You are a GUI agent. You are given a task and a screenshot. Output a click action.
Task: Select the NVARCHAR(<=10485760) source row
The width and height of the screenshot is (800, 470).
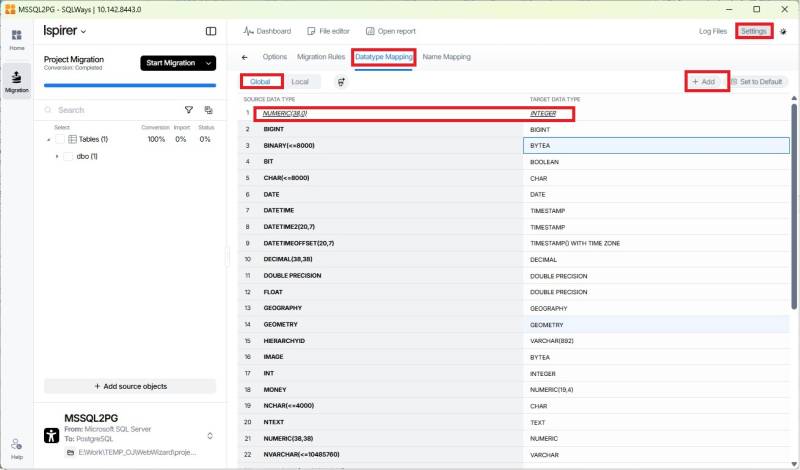point(381,454)
